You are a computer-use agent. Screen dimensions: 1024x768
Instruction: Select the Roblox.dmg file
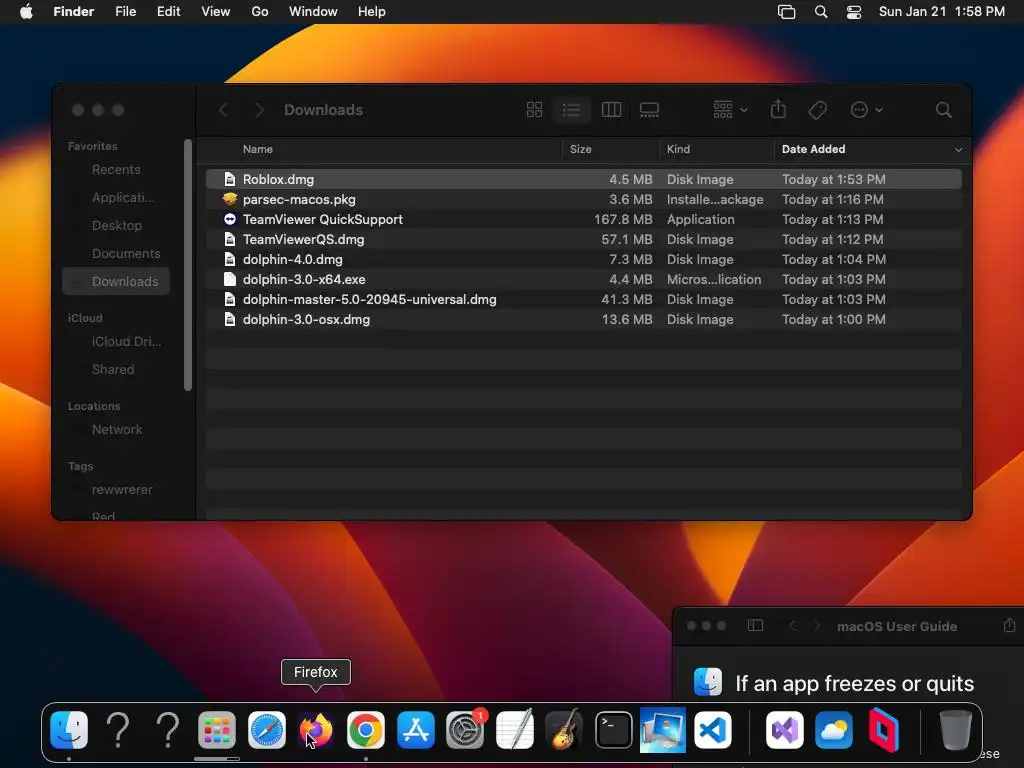[x=583, y=179]
